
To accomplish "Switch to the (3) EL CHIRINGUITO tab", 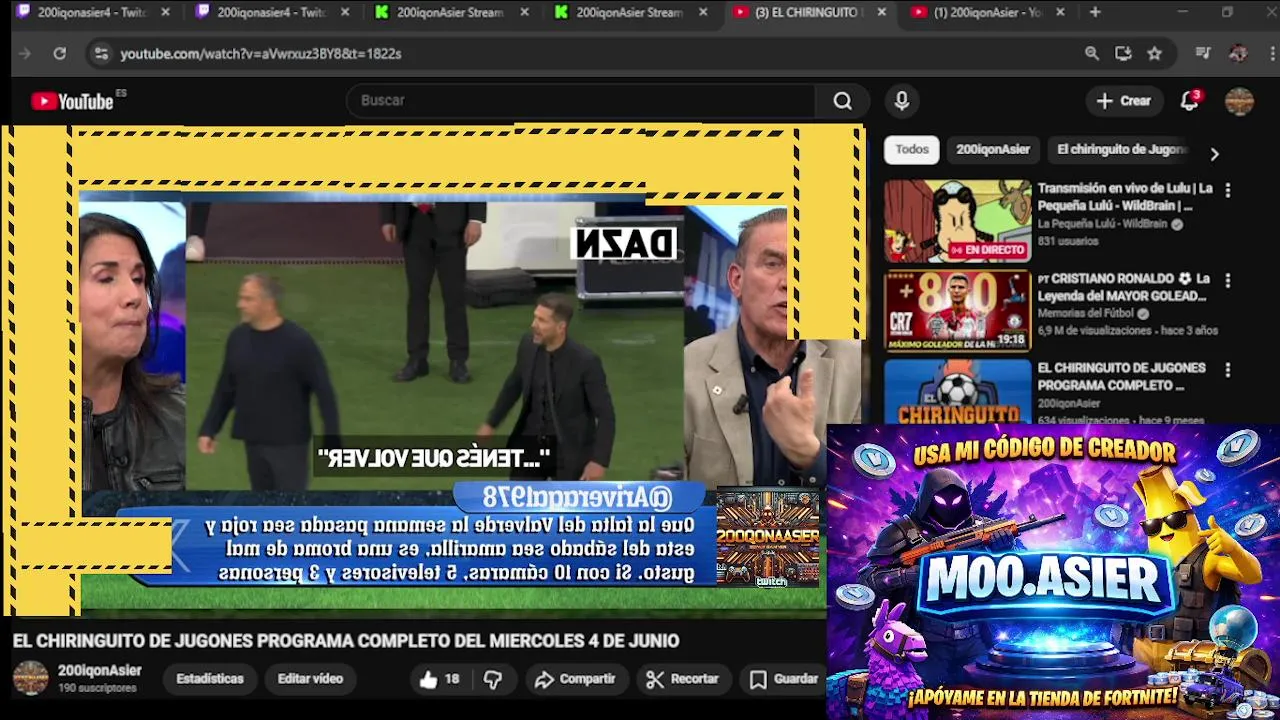I will pos(808,12).
